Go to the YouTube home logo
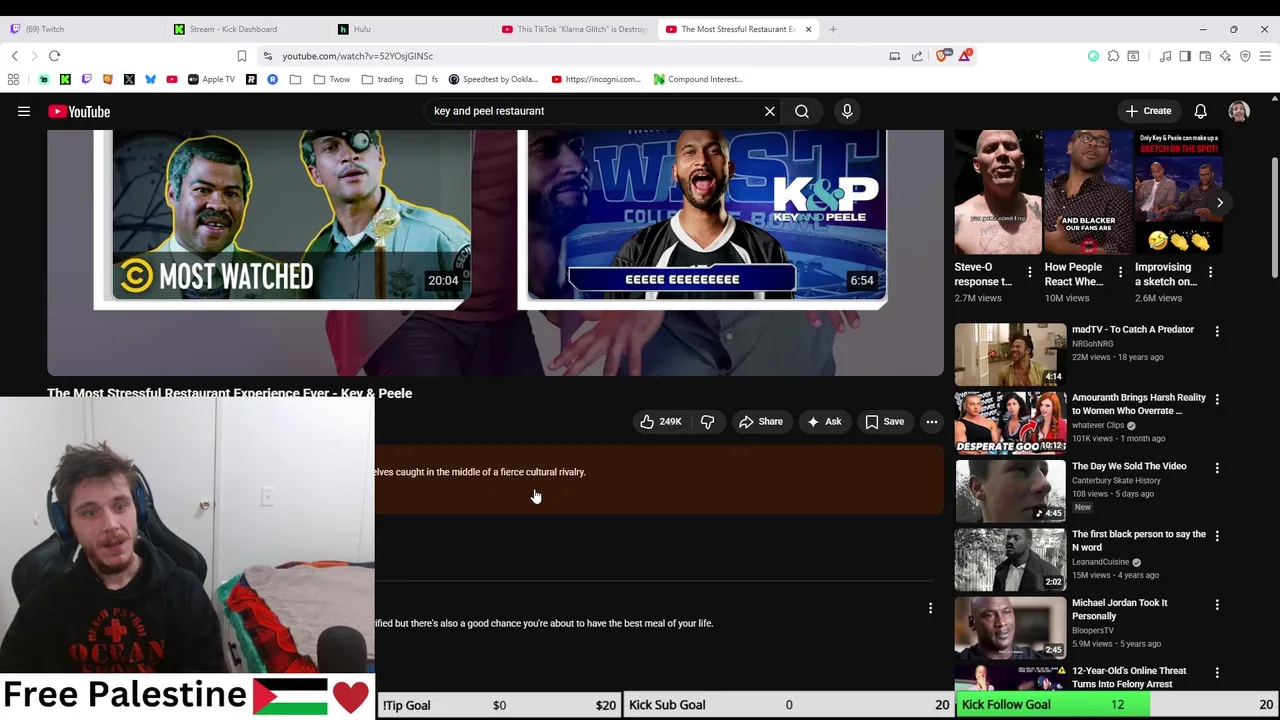 point(79,112)
